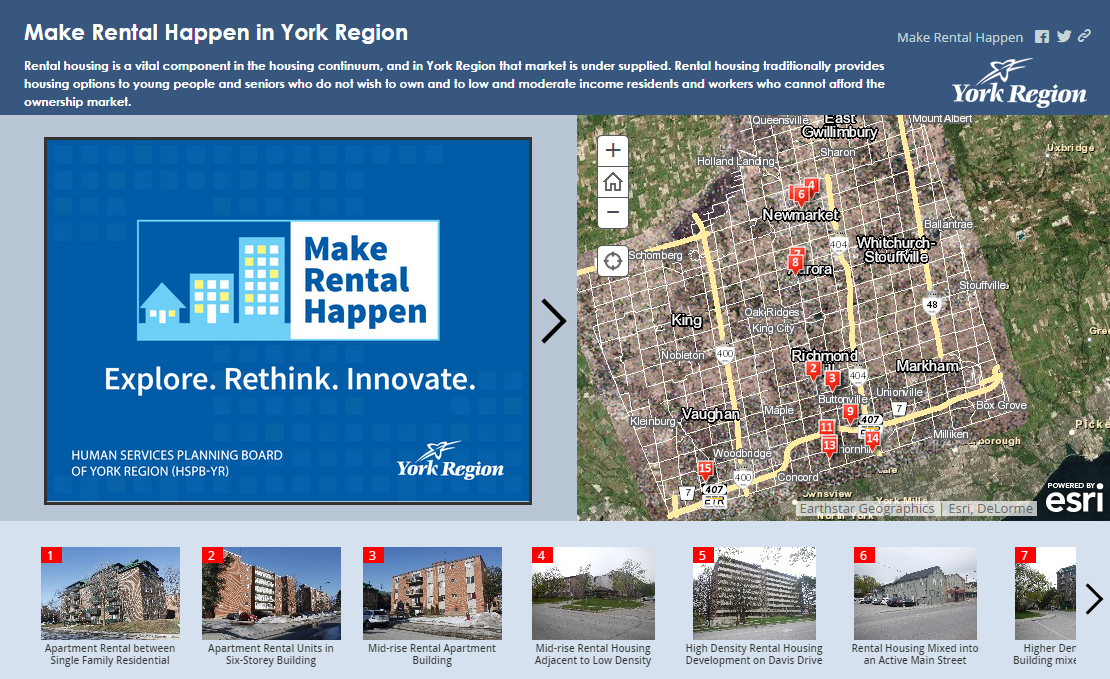Image resolution: width=1110 pixels, height=679 pixels.
Task: Advance to the next slide with the arrow
Action: coord(553,321)
